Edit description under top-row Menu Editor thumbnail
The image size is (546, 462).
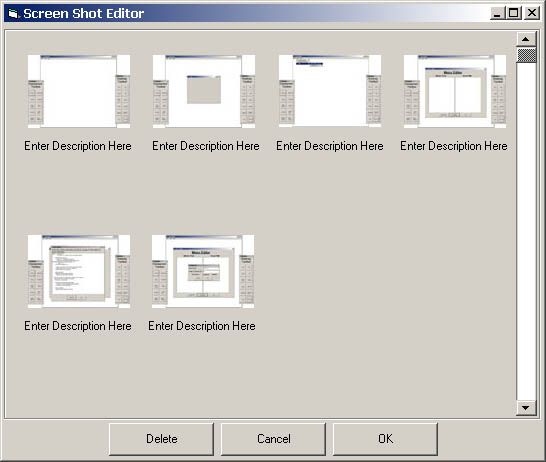click(x=454, y=146)
